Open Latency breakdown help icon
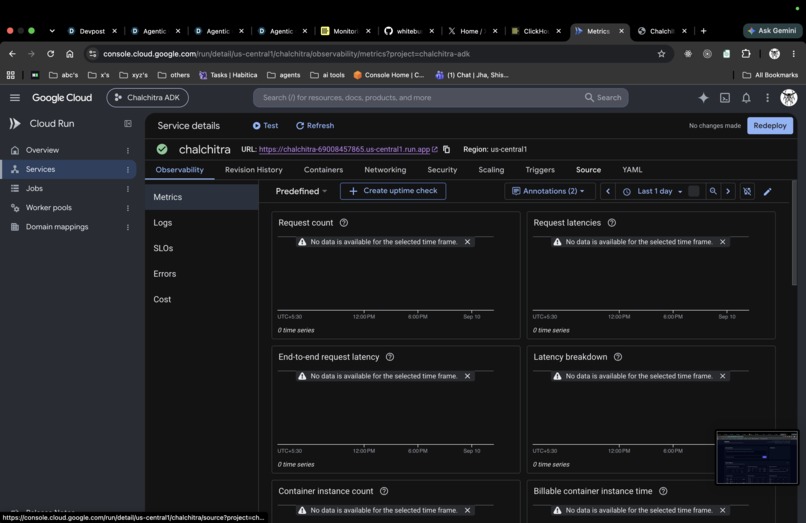Screen dimensions: 806x523 (618, 357)
